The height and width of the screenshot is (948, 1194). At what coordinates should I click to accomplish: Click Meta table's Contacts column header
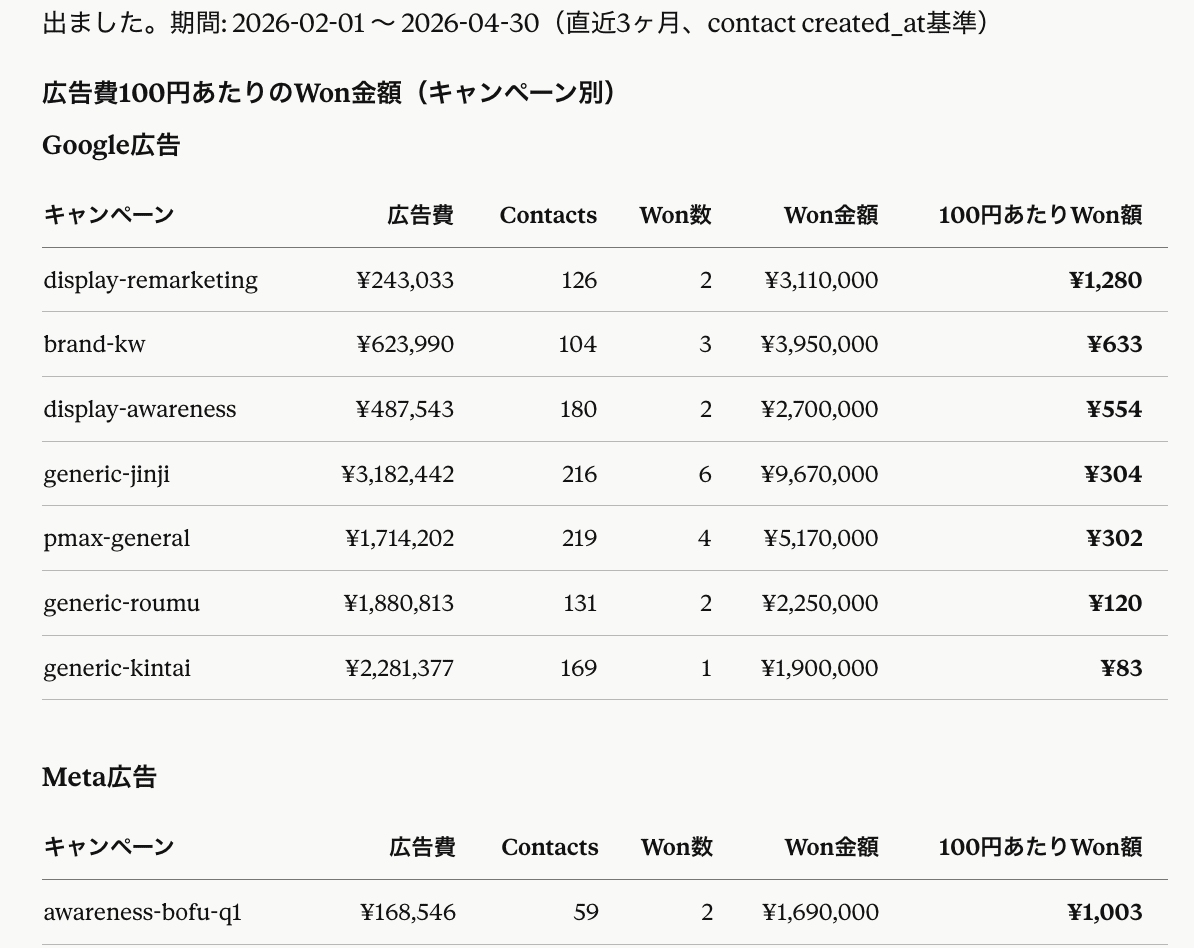click(550, 847)
